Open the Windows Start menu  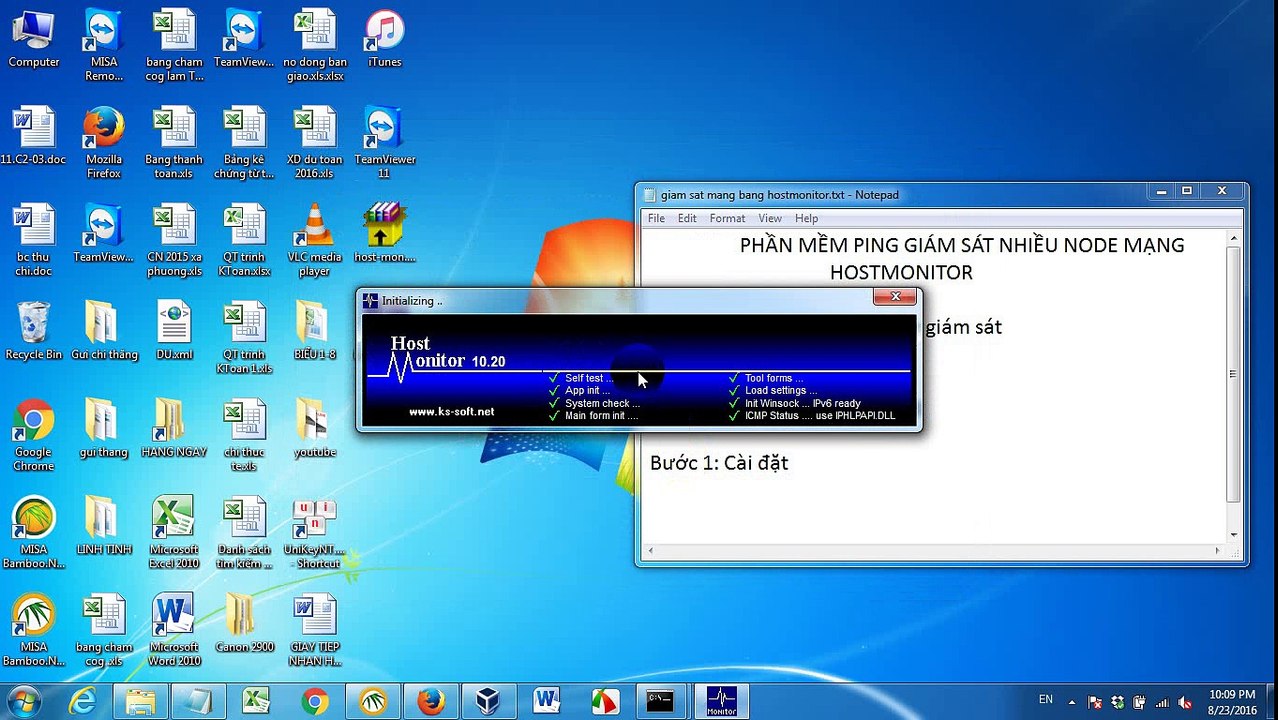(24, 700)
